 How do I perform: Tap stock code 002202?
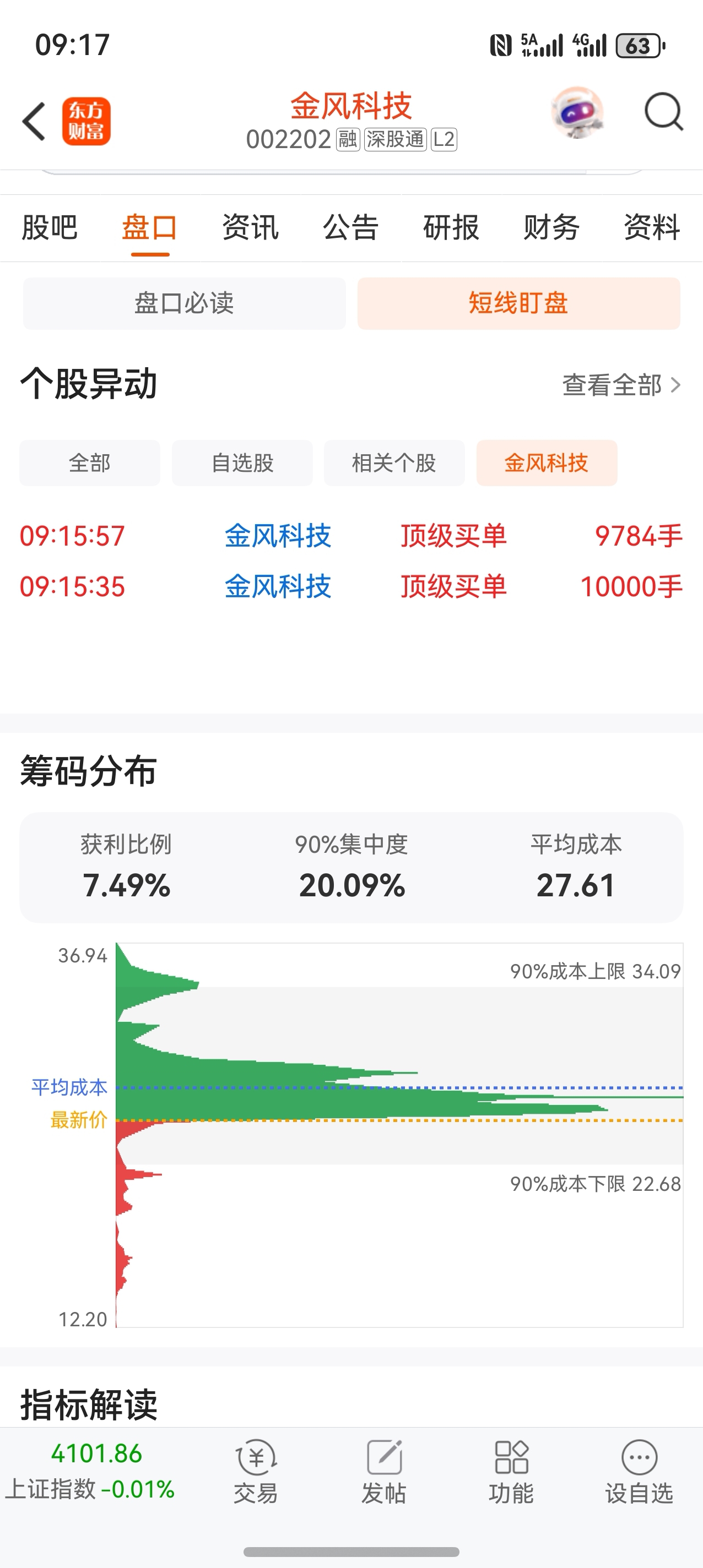coord(288,139)
